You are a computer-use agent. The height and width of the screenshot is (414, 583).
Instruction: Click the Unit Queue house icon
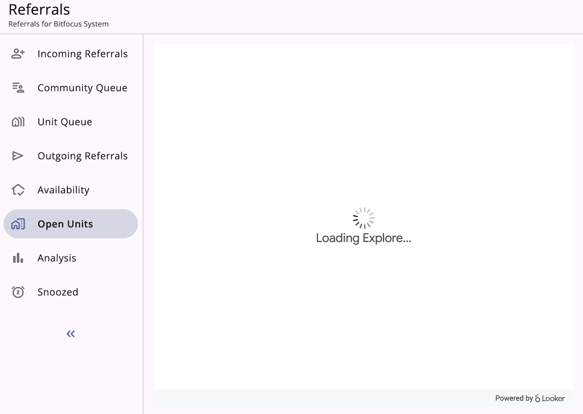click(18, 122)
